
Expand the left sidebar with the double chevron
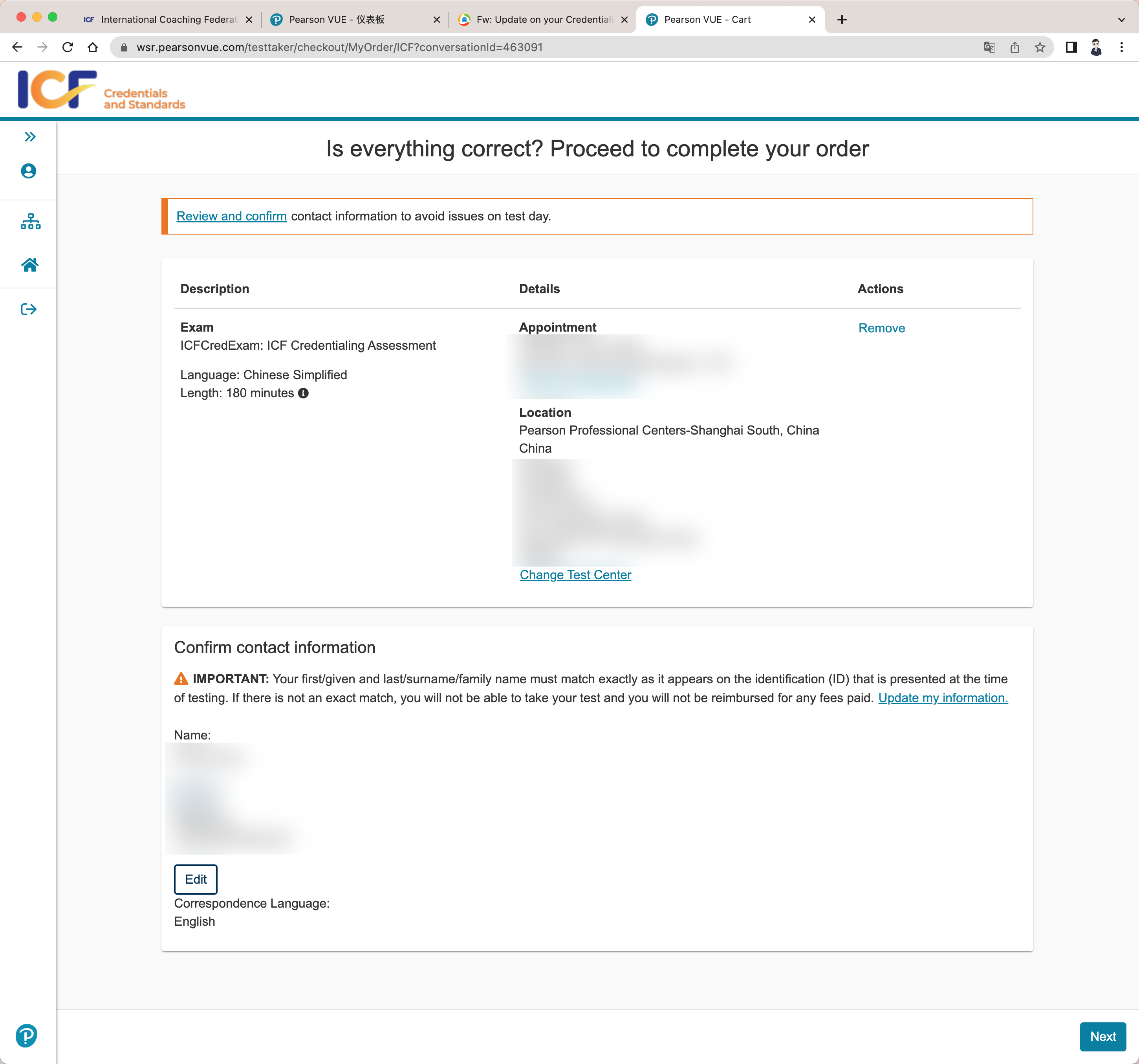[30, 136]
